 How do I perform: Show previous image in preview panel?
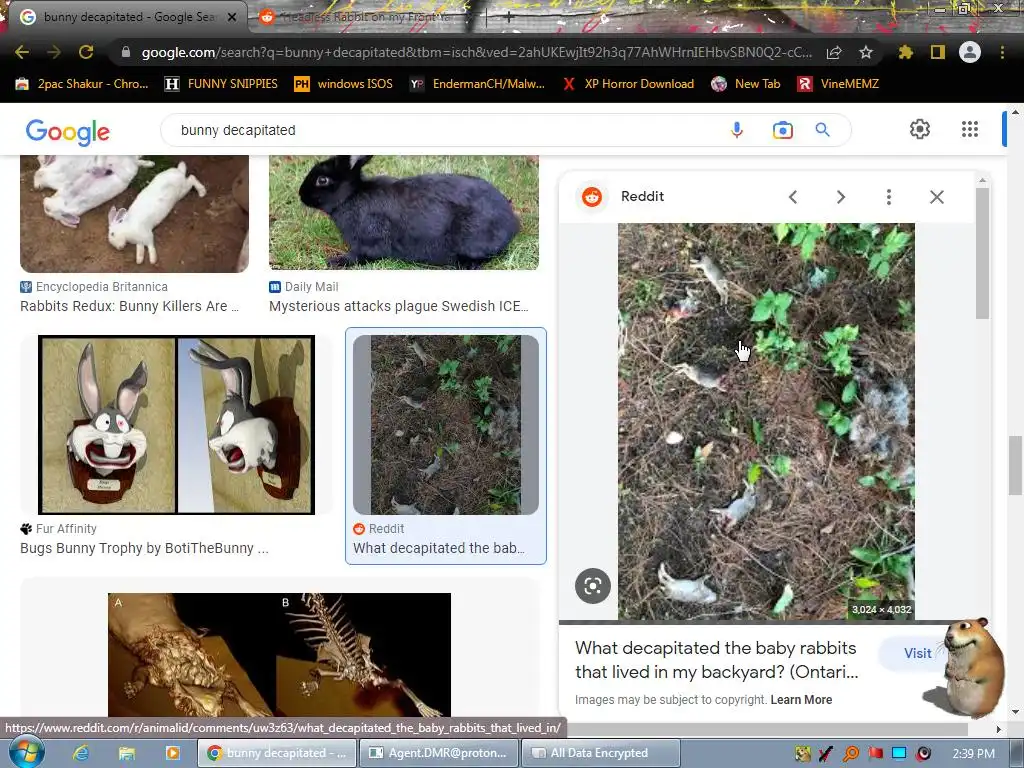pos(793,197)
